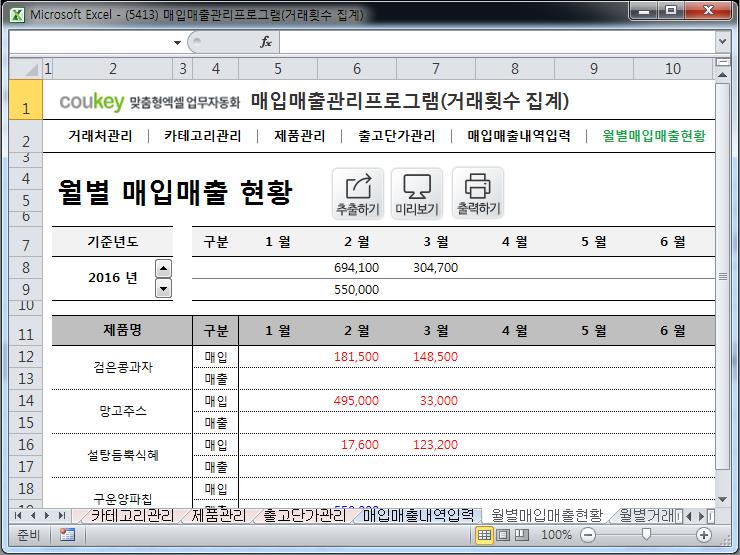The image size is (740, 555).
Task: Click the Name Box field
Action: (x=90, y=42)
